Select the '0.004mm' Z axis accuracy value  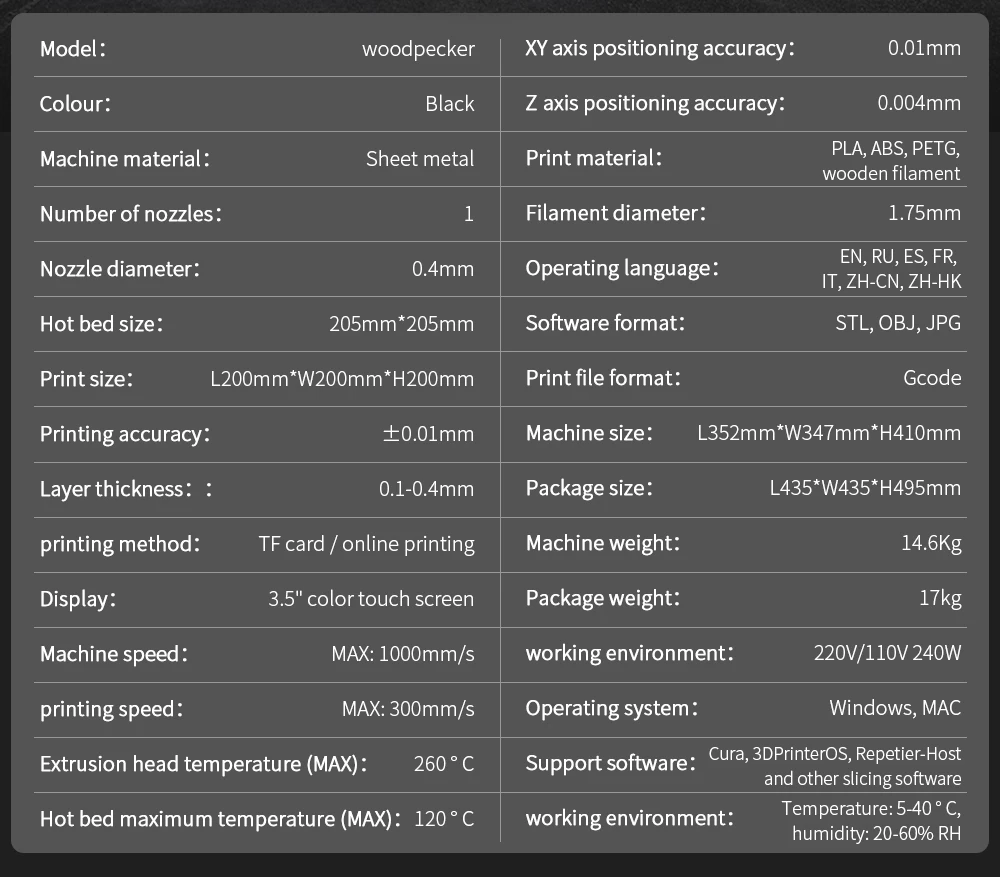[919, 103]
